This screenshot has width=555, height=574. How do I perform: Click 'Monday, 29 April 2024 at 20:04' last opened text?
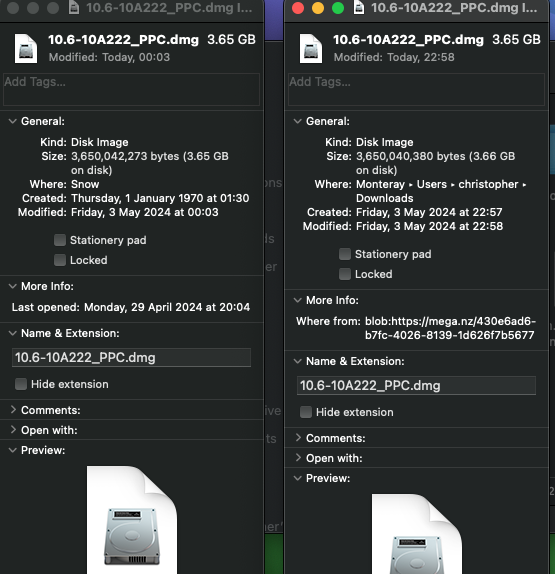(x=167, y=307)
